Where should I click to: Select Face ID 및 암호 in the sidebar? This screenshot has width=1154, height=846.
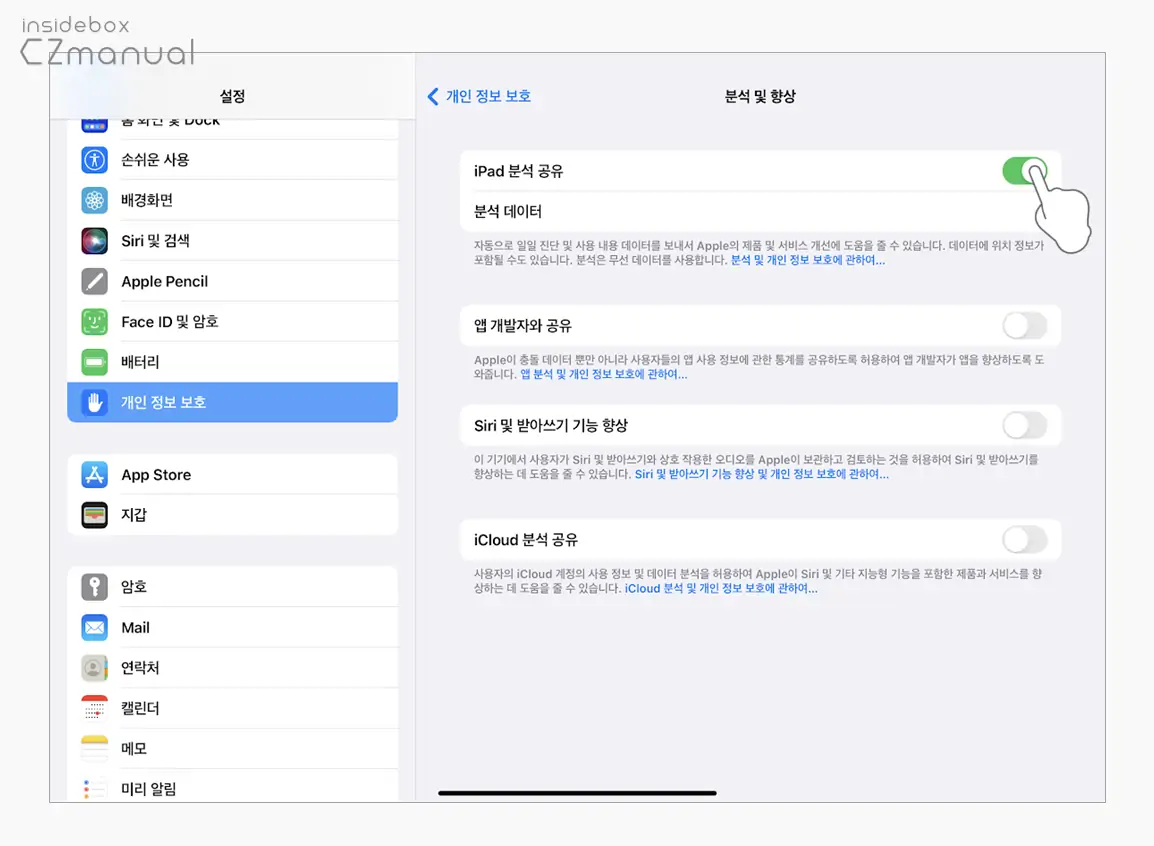[233, 321]
